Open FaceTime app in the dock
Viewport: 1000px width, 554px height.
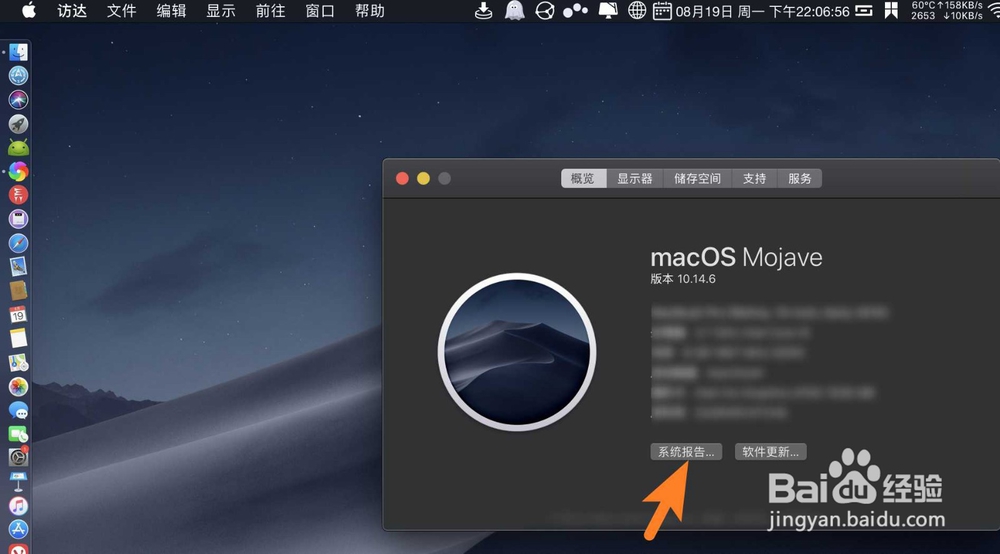(18, 434)
